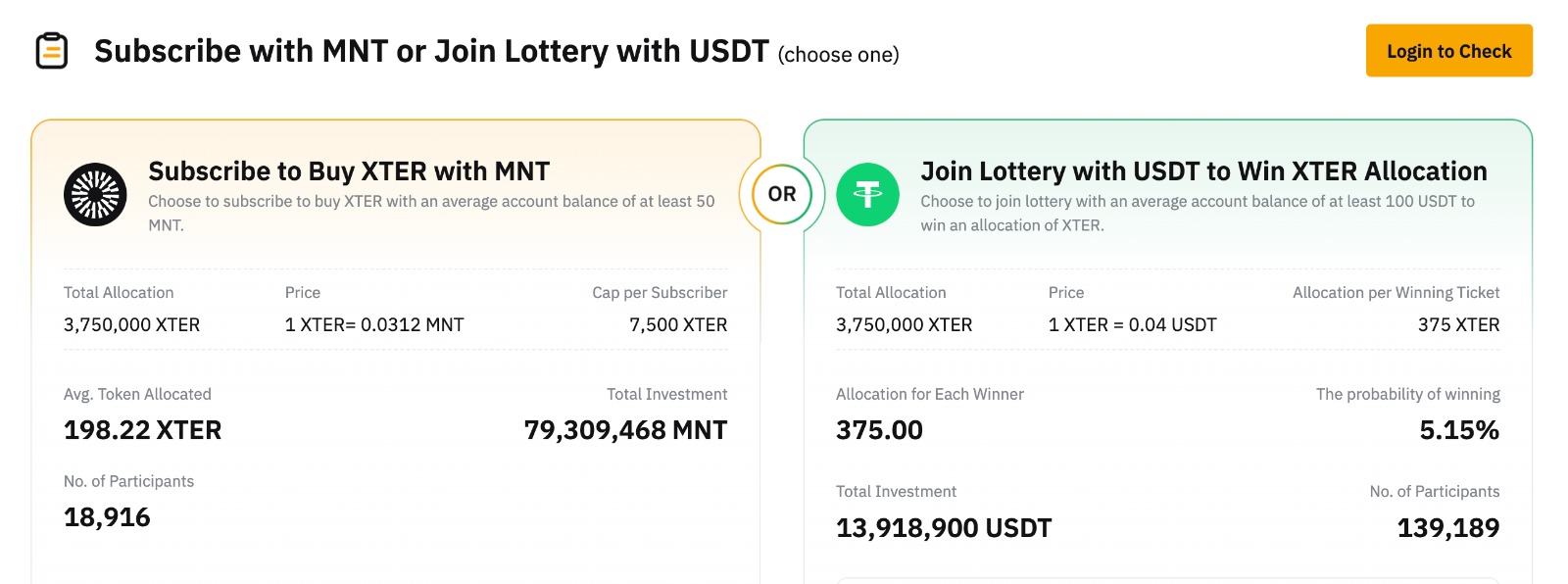Select the Subscribe to Buy XTER with MNT heading
The width and height of the screenshot is (1568, 584).
point(349,171)
